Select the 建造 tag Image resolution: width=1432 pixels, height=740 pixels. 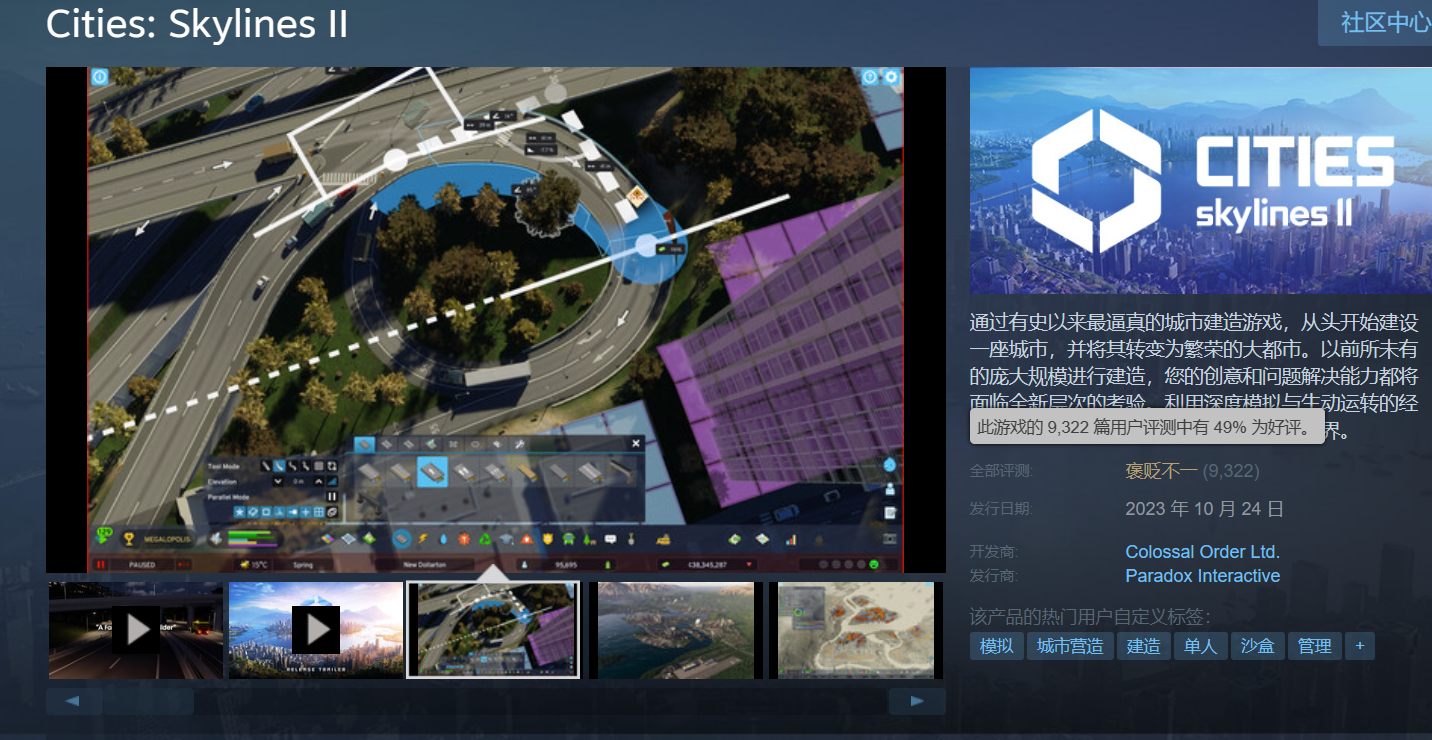pyautogui.click(x=1143, y=646)
